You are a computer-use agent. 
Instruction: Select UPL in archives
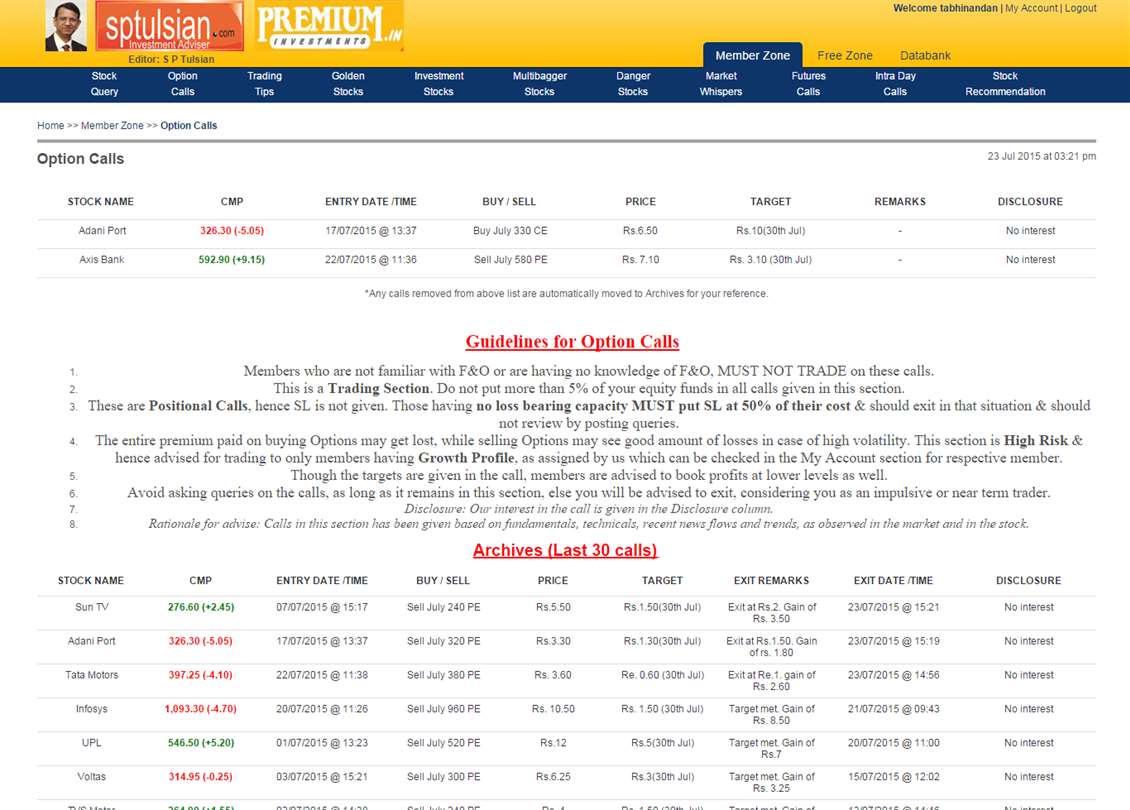coord(92,743)
